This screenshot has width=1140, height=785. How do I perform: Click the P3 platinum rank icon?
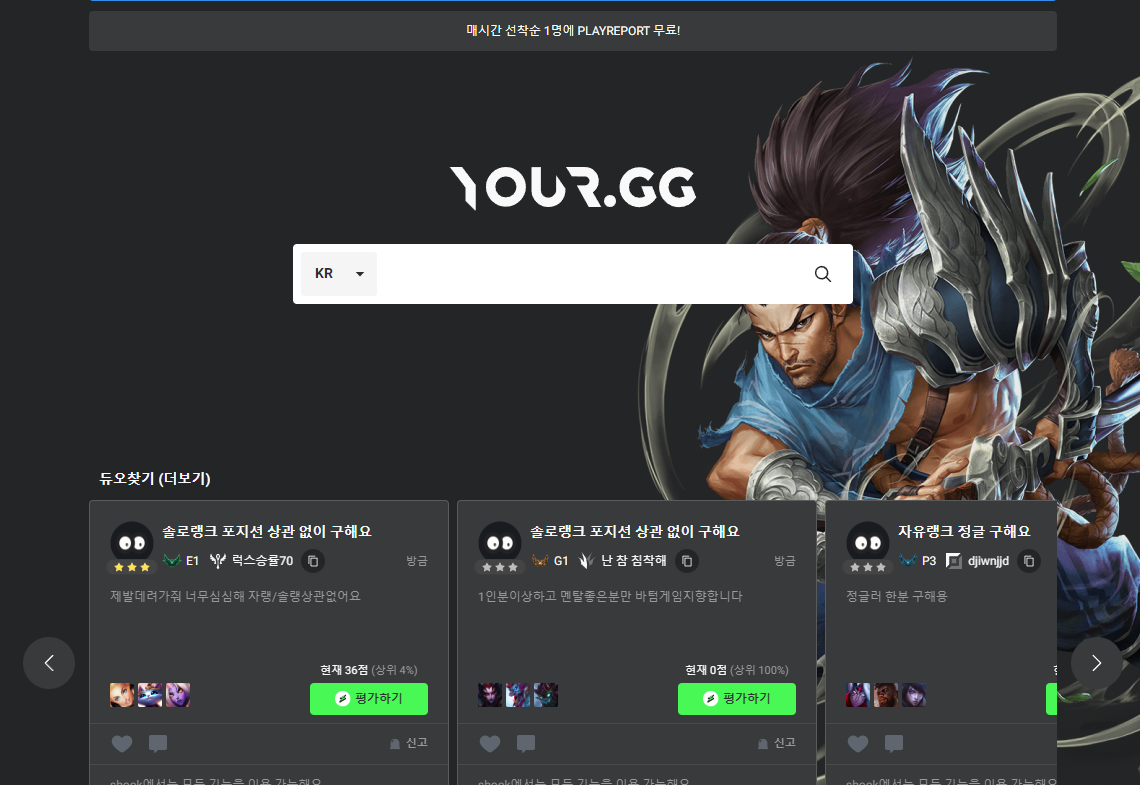point(907,560)
